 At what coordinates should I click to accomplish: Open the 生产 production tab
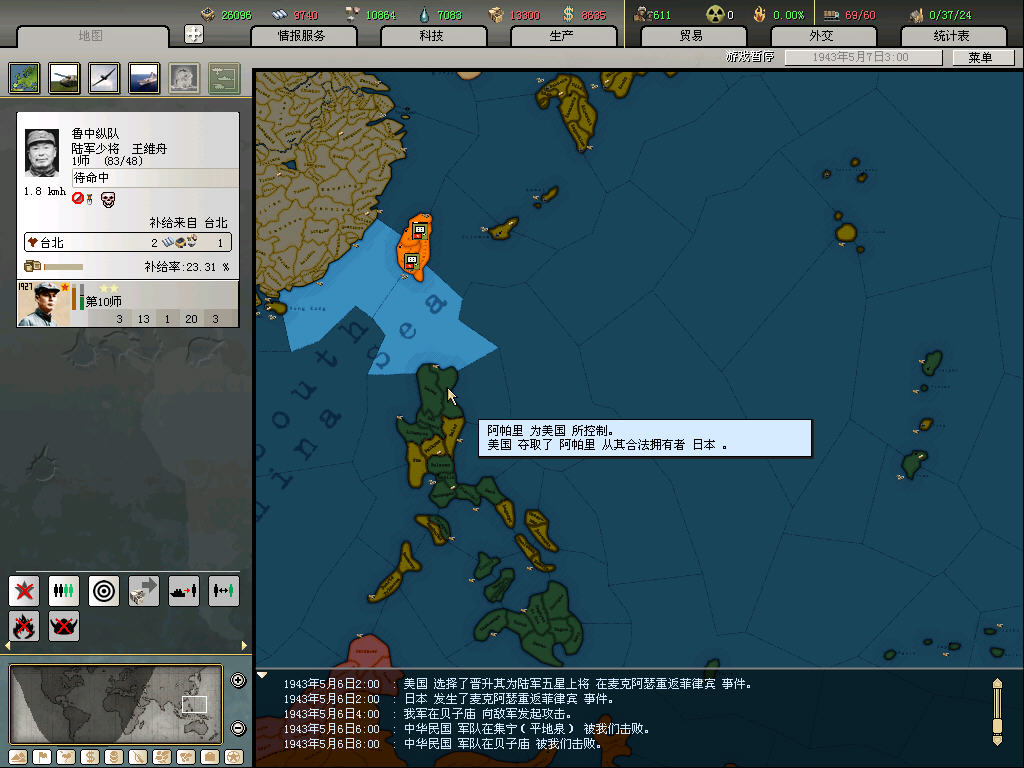tap(564, 36)
